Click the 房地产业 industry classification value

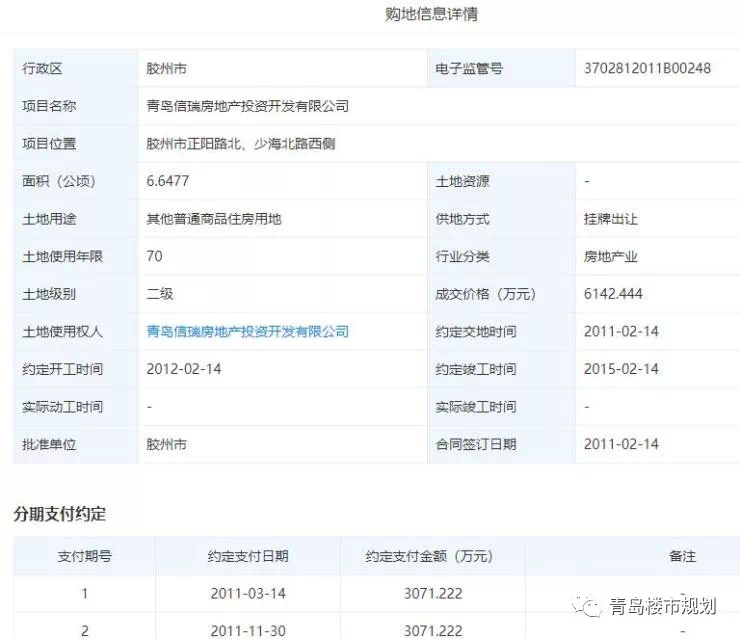click(x=610, y=256)
